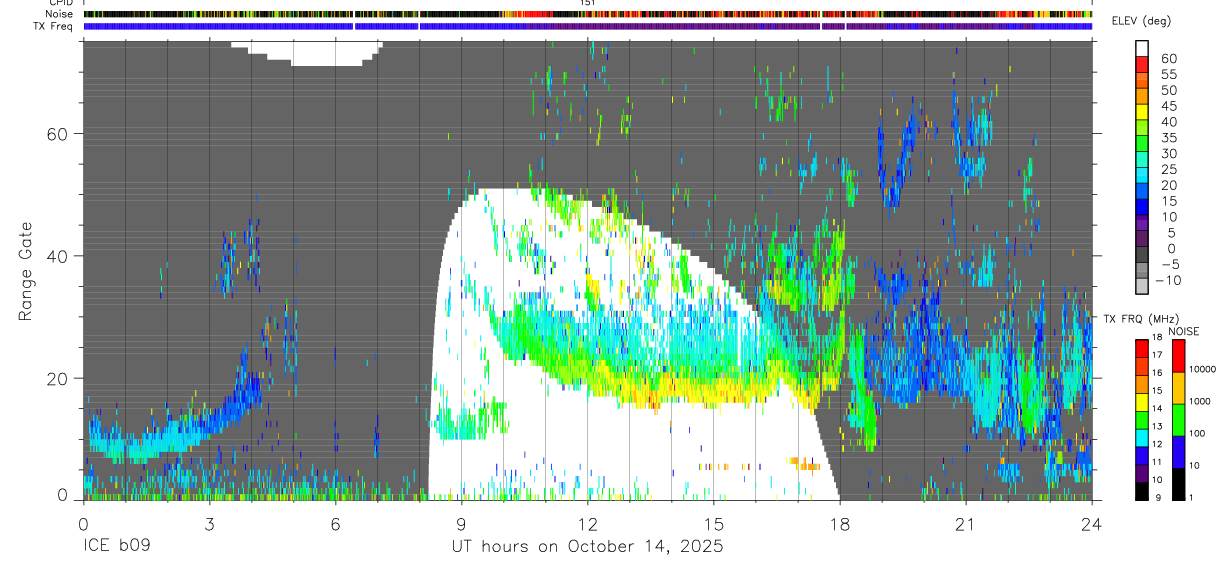
Task: Click the '25' tick on ELEV colorbar
Action: pos(1168,170)
